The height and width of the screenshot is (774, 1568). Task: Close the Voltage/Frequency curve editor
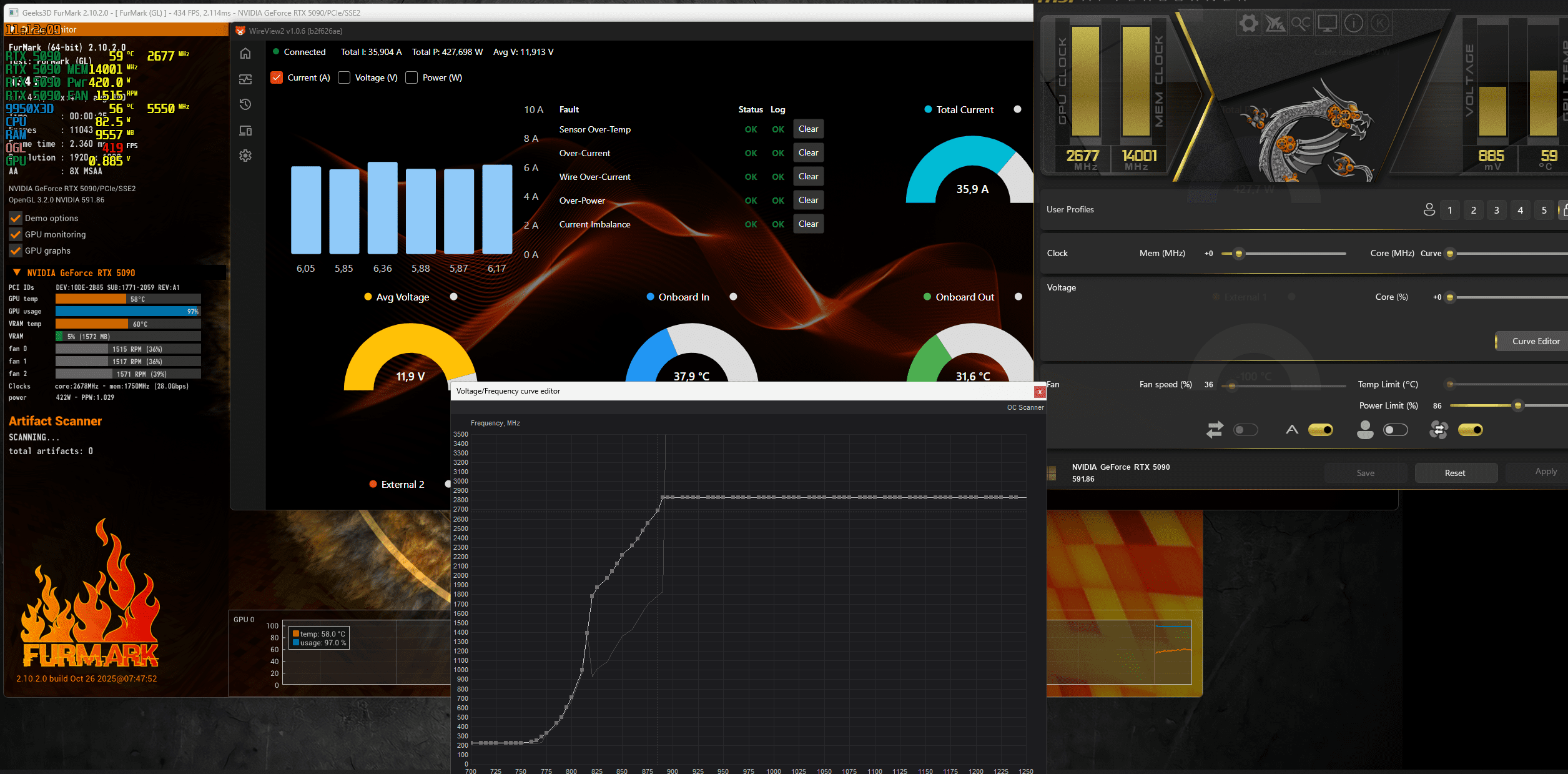click(1040, 392)
